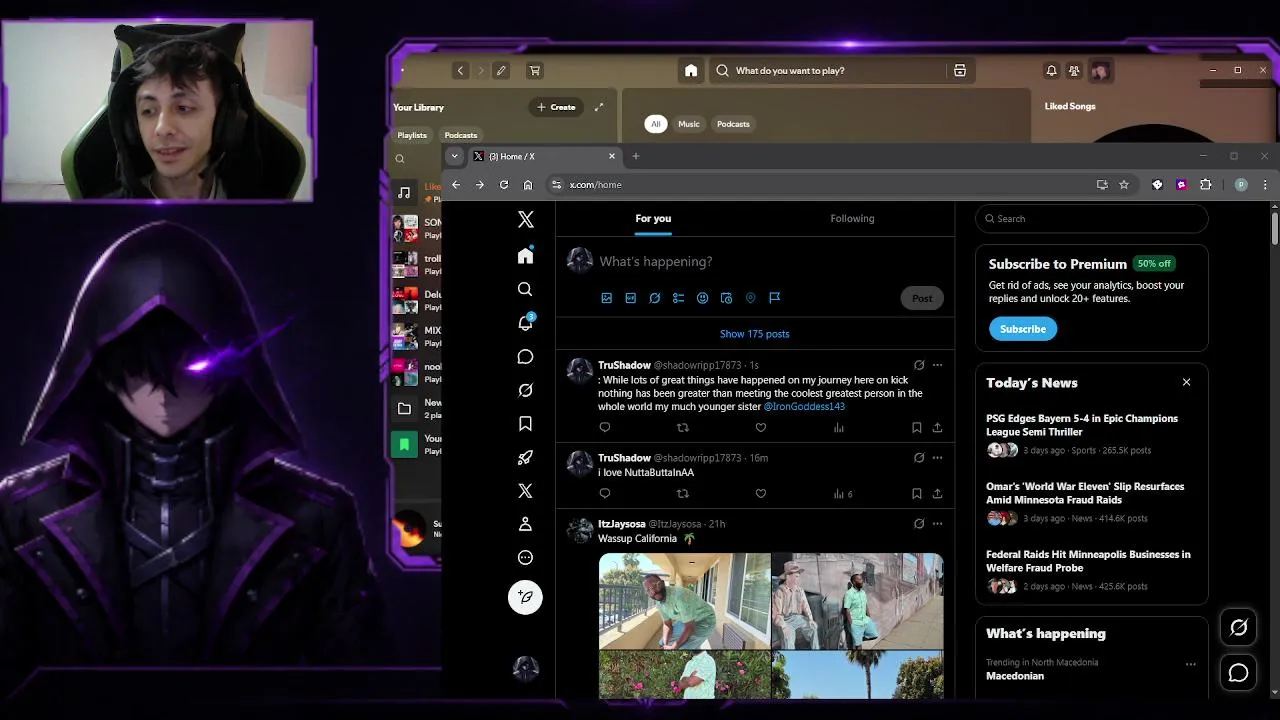This screenshot has height=720, width=1280.
Task: Like the 'i love NuttaButtaInAA' post
Action: [761, 494]
